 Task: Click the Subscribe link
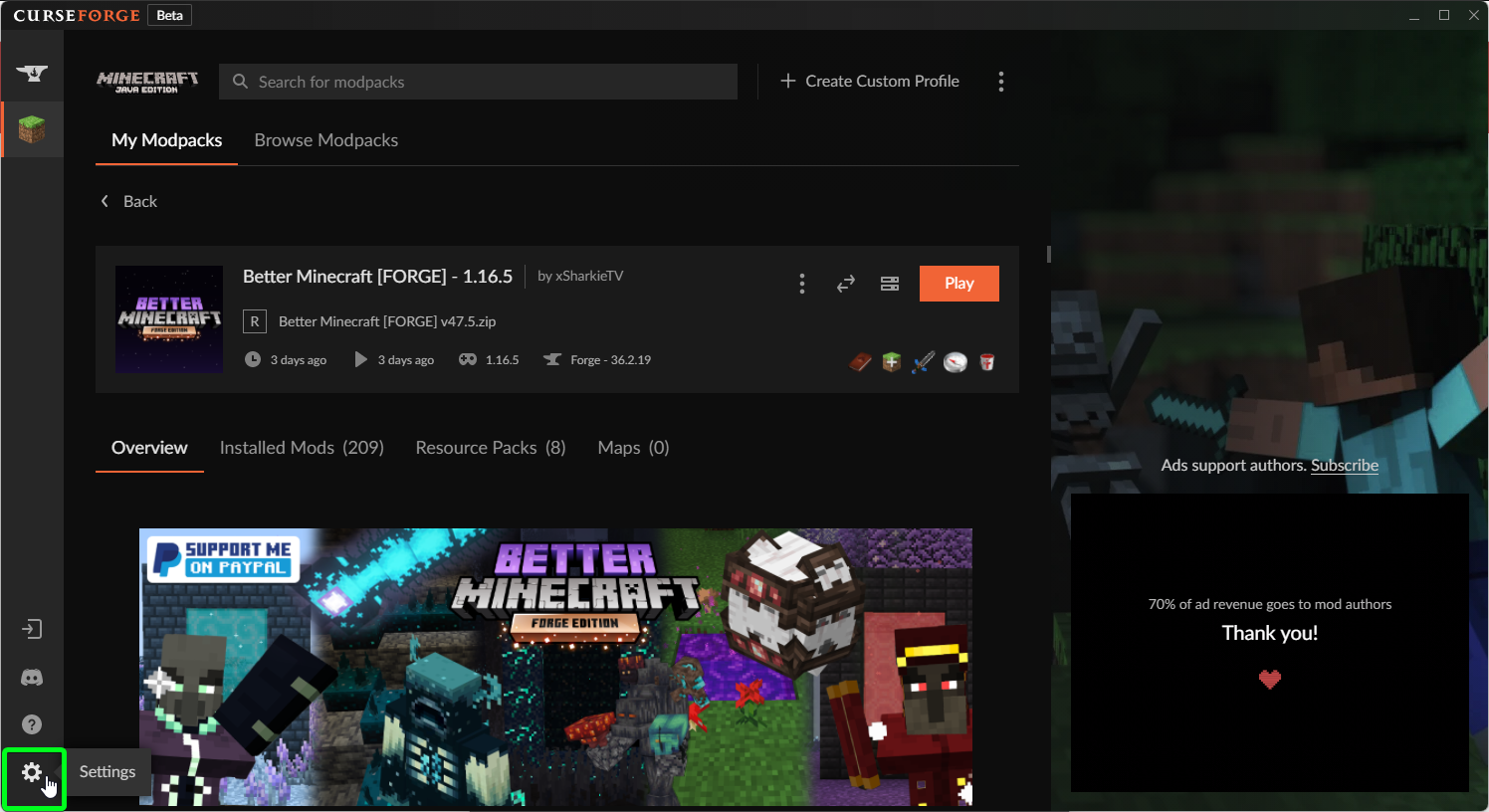pyautogui.click(x=1345, y=465)
